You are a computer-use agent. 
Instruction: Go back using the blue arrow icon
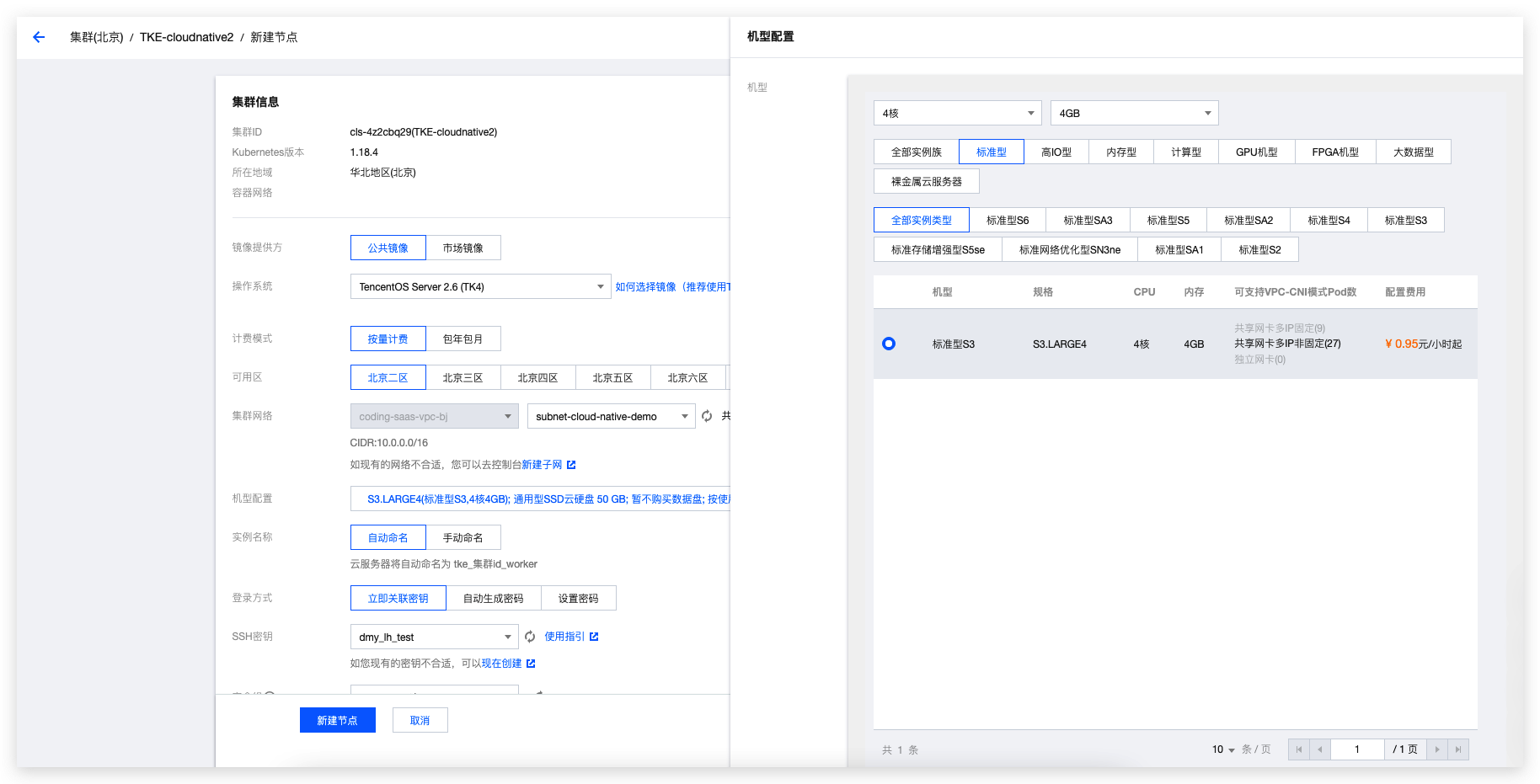[39, 37]
